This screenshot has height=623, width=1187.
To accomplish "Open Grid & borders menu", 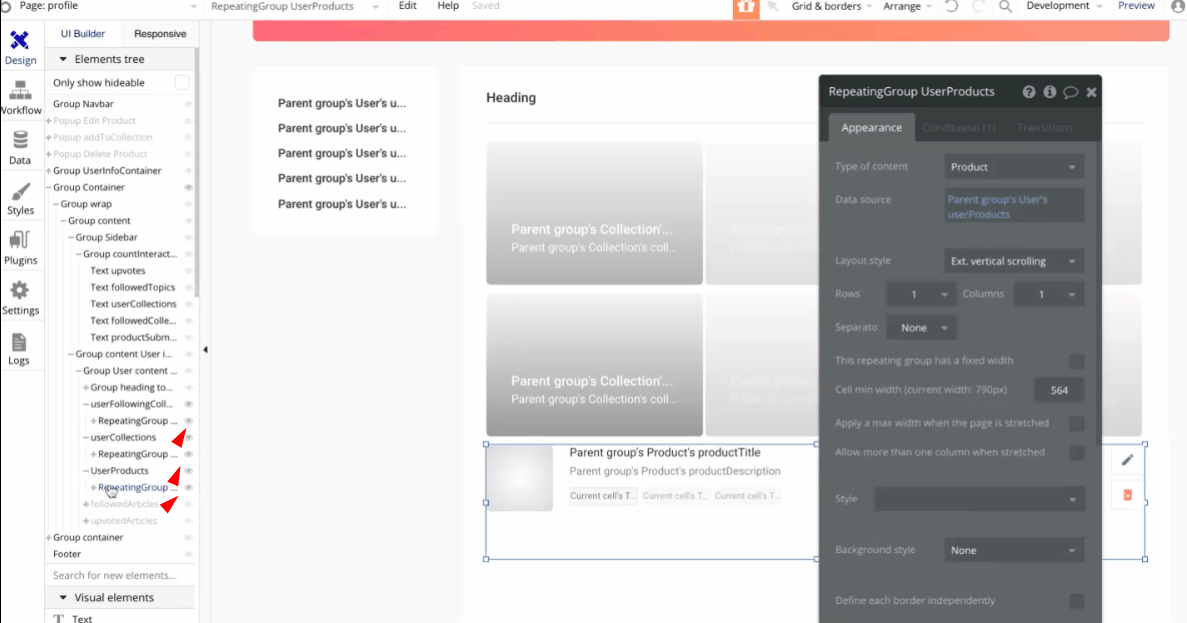I will tap(831, 6).
